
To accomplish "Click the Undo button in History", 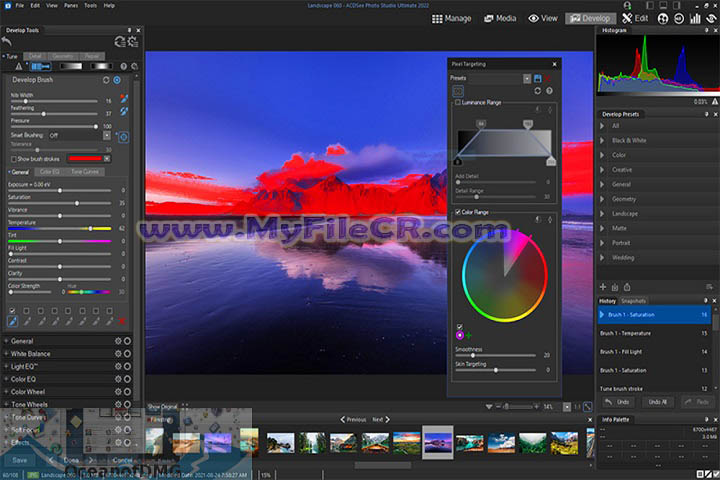I will pos(617,402).
